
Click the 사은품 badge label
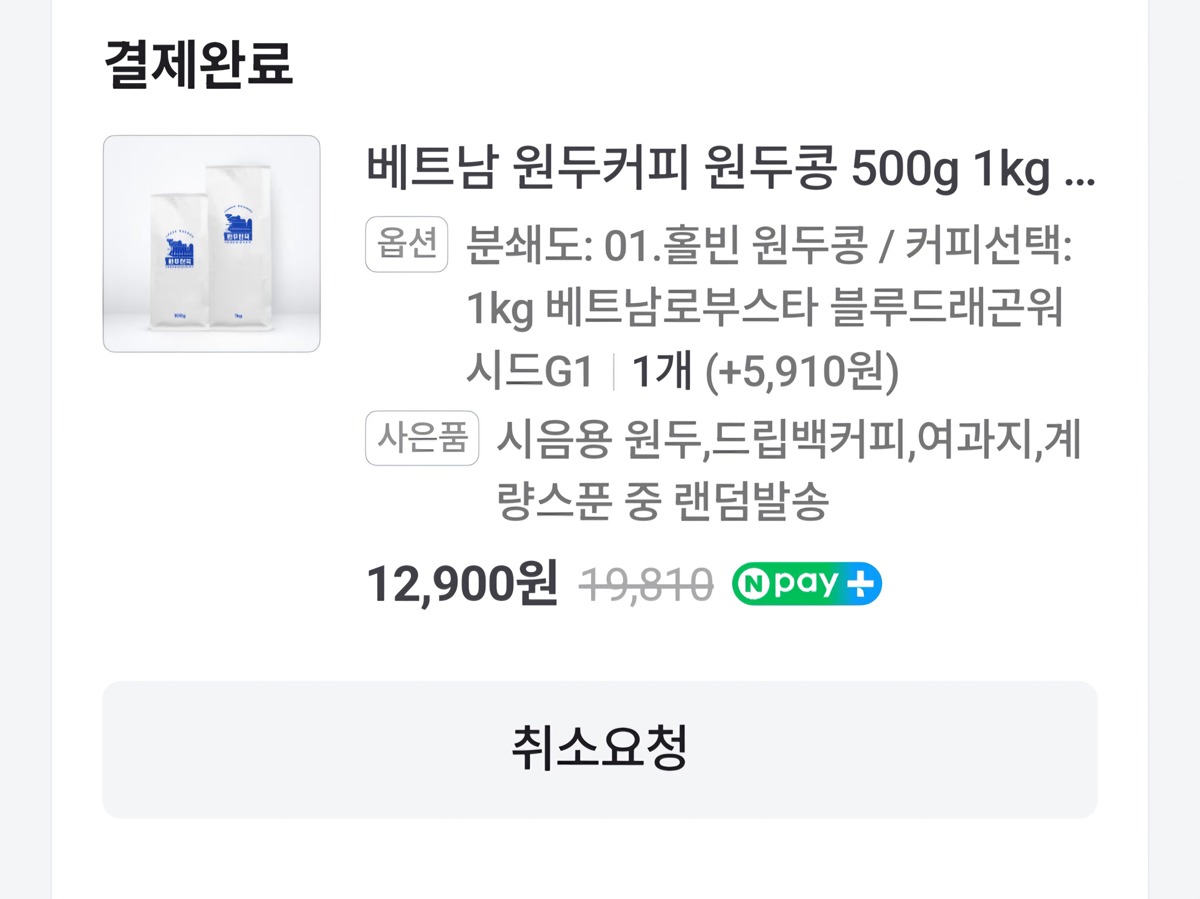coord(422,438)
